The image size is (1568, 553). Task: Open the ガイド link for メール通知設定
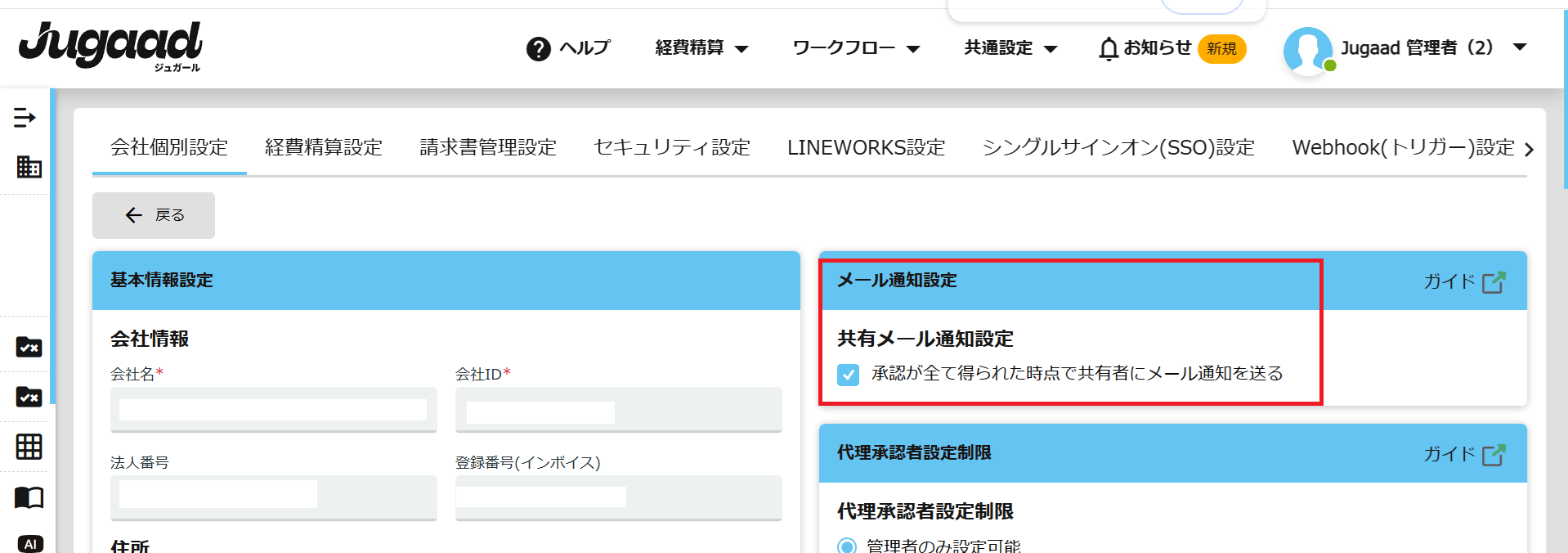pyautogui.click(x=1463, y=282)
